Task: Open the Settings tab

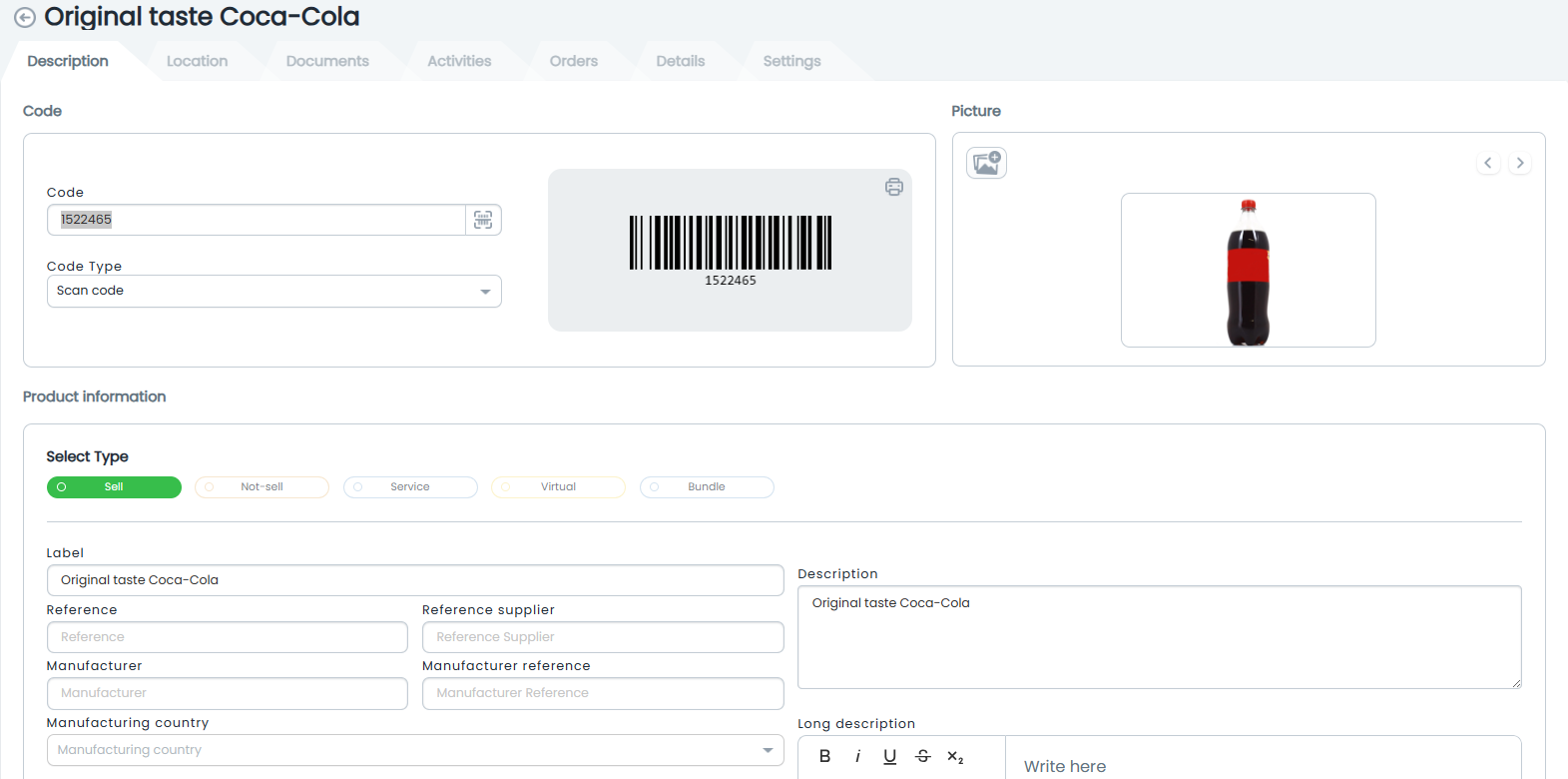Action: coord(792,61)
